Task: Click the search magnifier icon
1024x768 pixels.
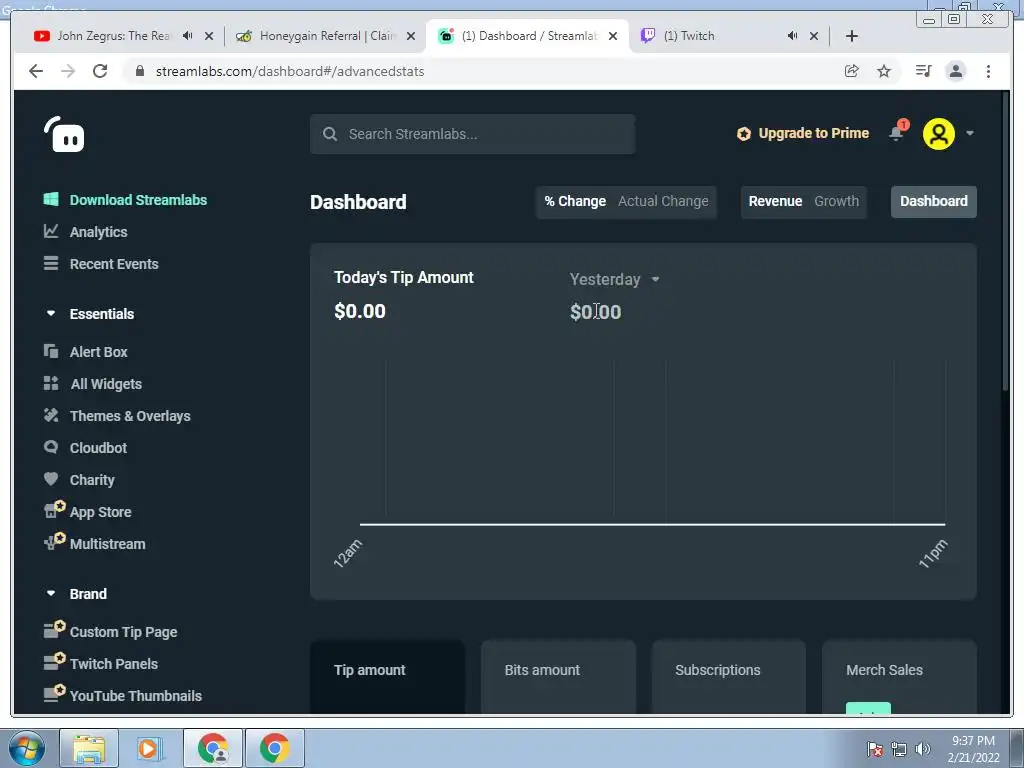Action: (330, 134)
